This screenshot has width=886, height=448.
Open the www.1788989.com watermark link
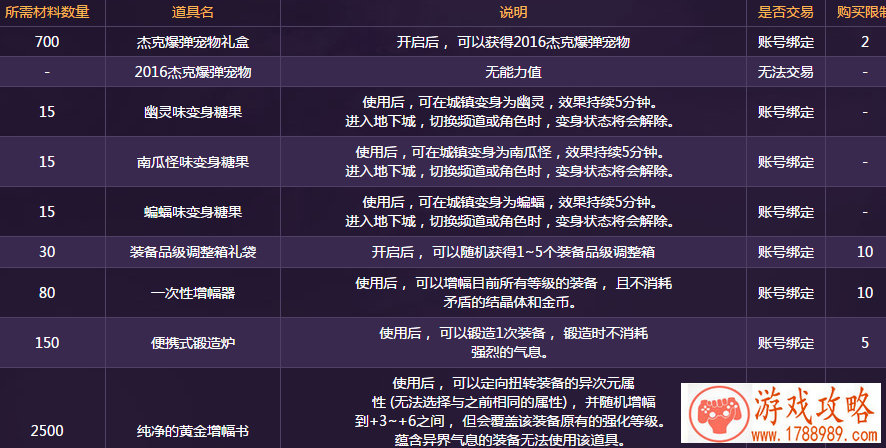coord(812,435)
